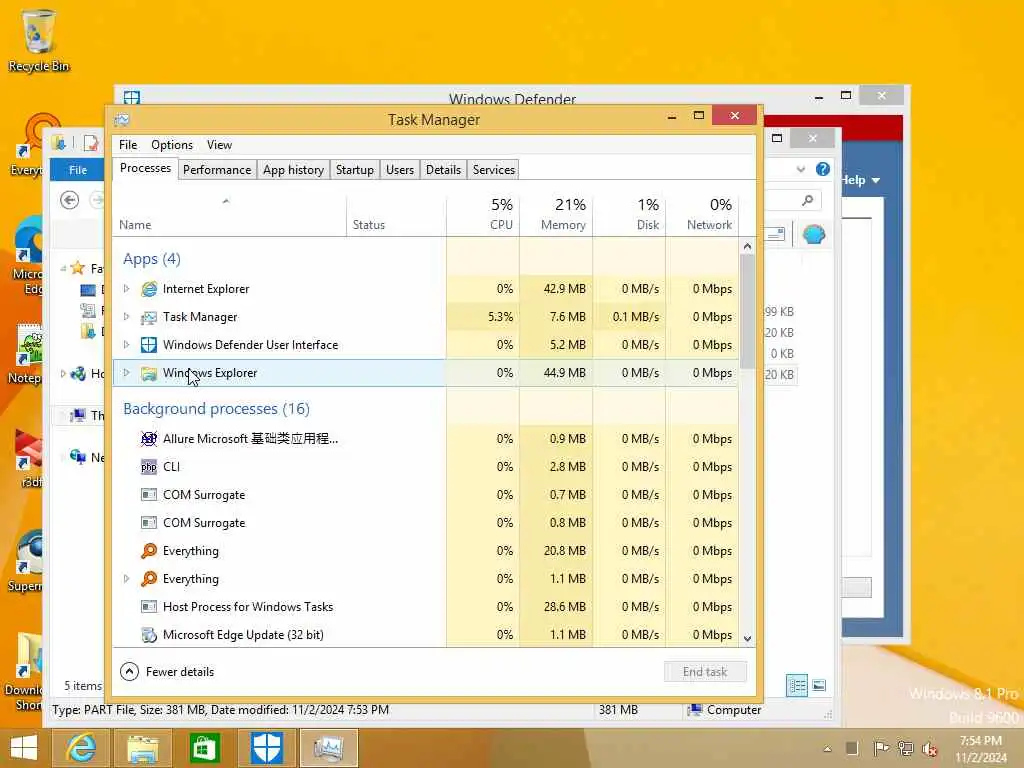Select the Apps (4) group heading
Image resolution: width=1024 pixels, height=768 pixels.
click(x=152, y=259)
